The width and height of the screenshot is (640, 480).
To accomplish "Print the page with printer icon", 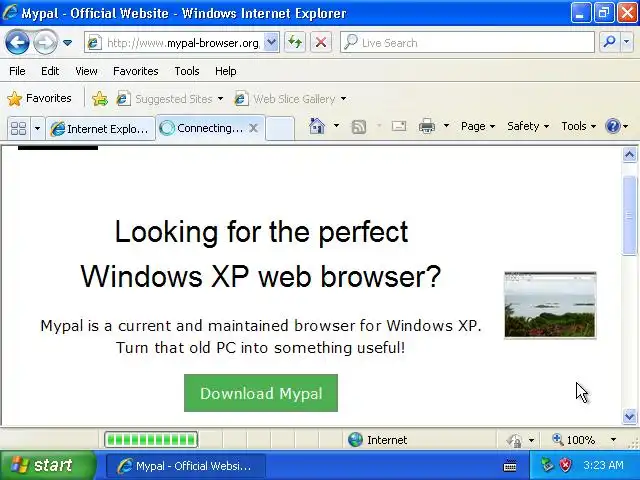I will tap(427, 126).
